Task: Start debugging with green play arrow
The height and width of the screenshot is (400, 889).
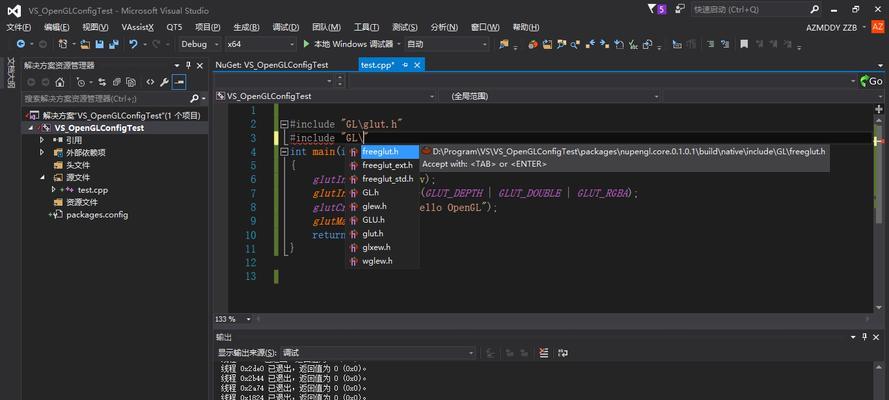Action: click(x=306, y=44)
